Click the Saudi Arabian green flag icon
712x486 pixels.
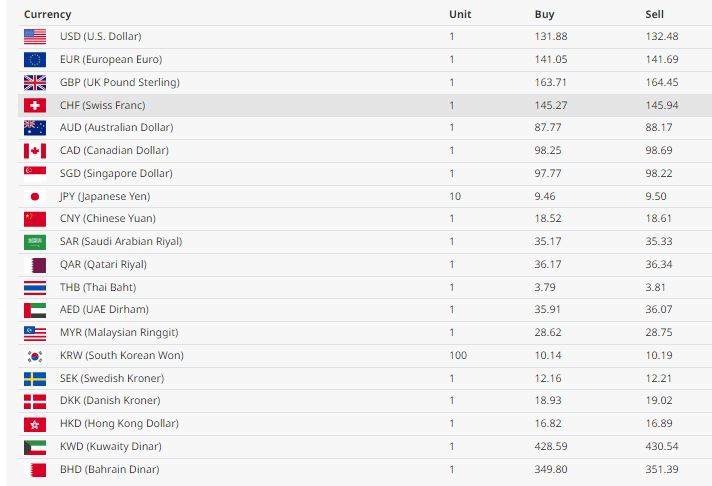(x=35, y=242)
